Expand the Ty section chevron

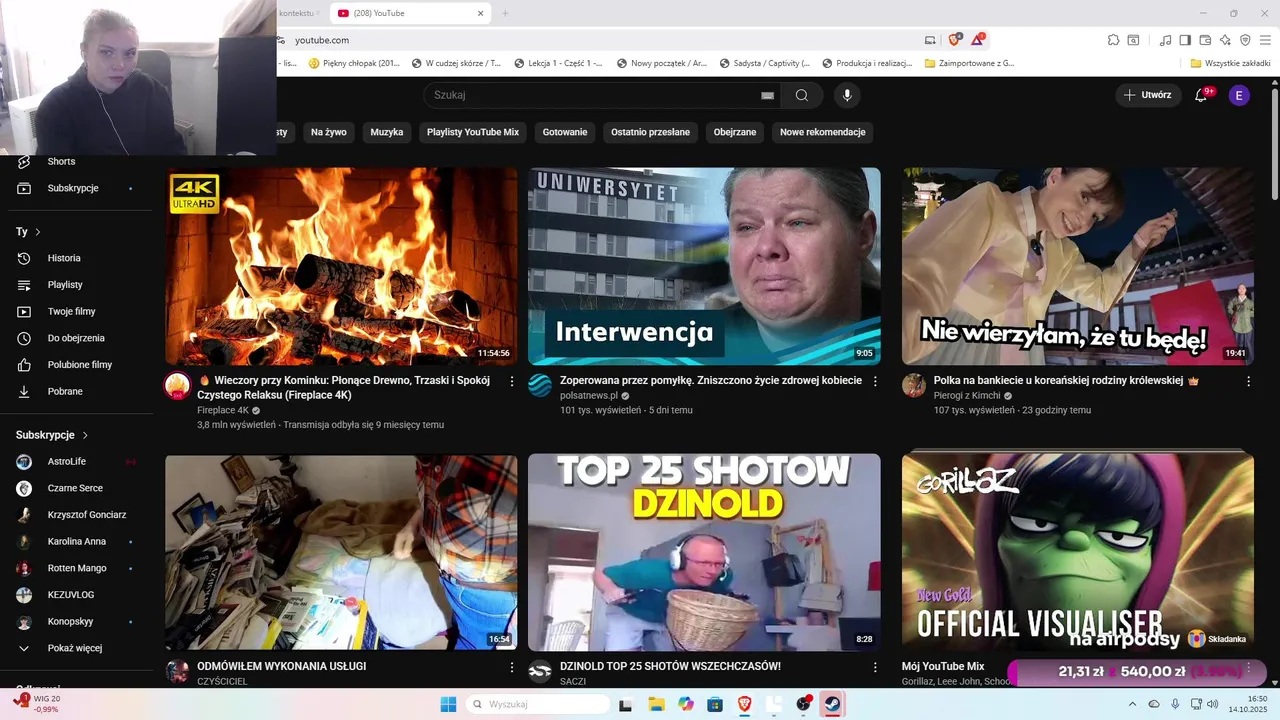(38, 232)
